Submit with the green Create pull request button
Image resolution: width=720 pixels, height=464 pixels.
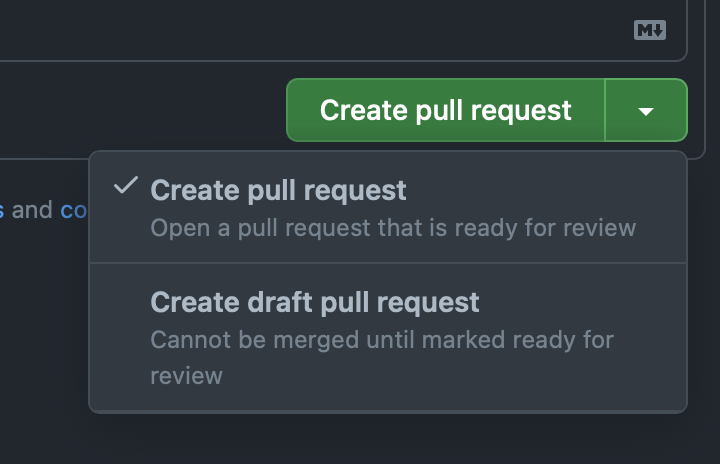pos(445,110)
